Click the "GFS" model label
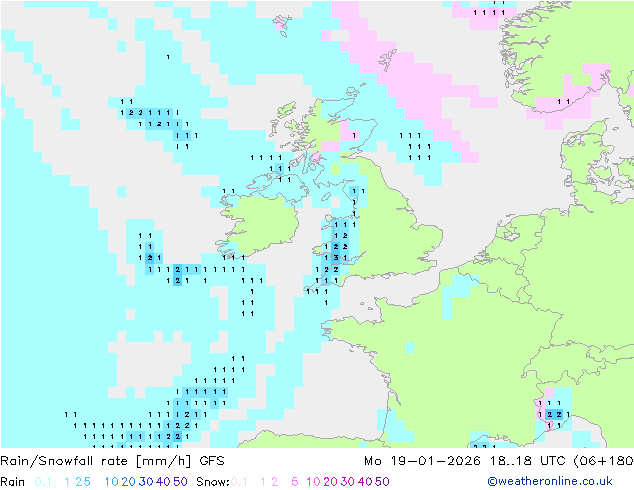The height and width of the screenshot is (490, 634). [x=212, y=461]
